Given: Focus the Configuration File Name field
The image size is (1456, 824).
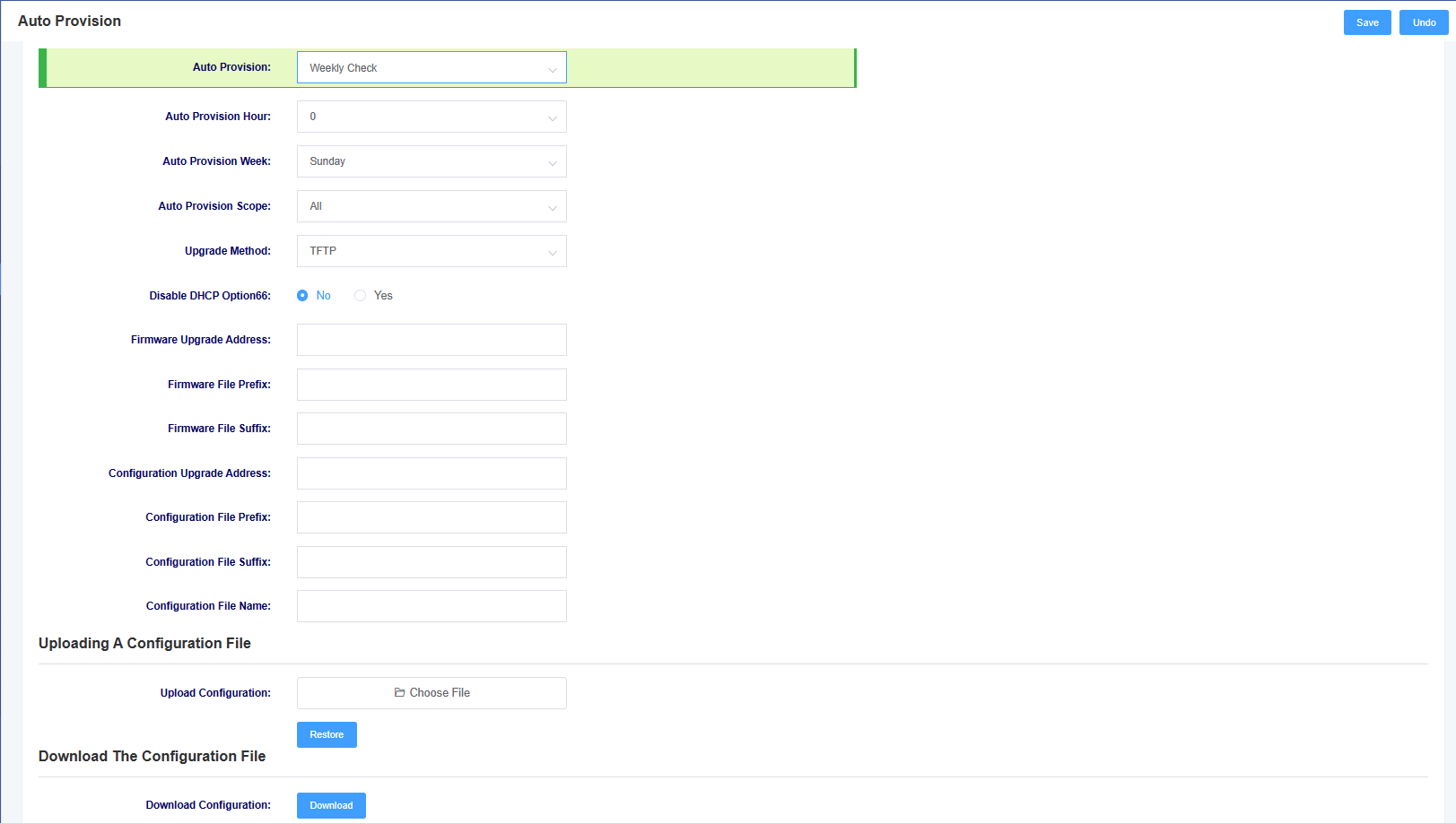Looking at the screenshot, I should tap(432, 606).
